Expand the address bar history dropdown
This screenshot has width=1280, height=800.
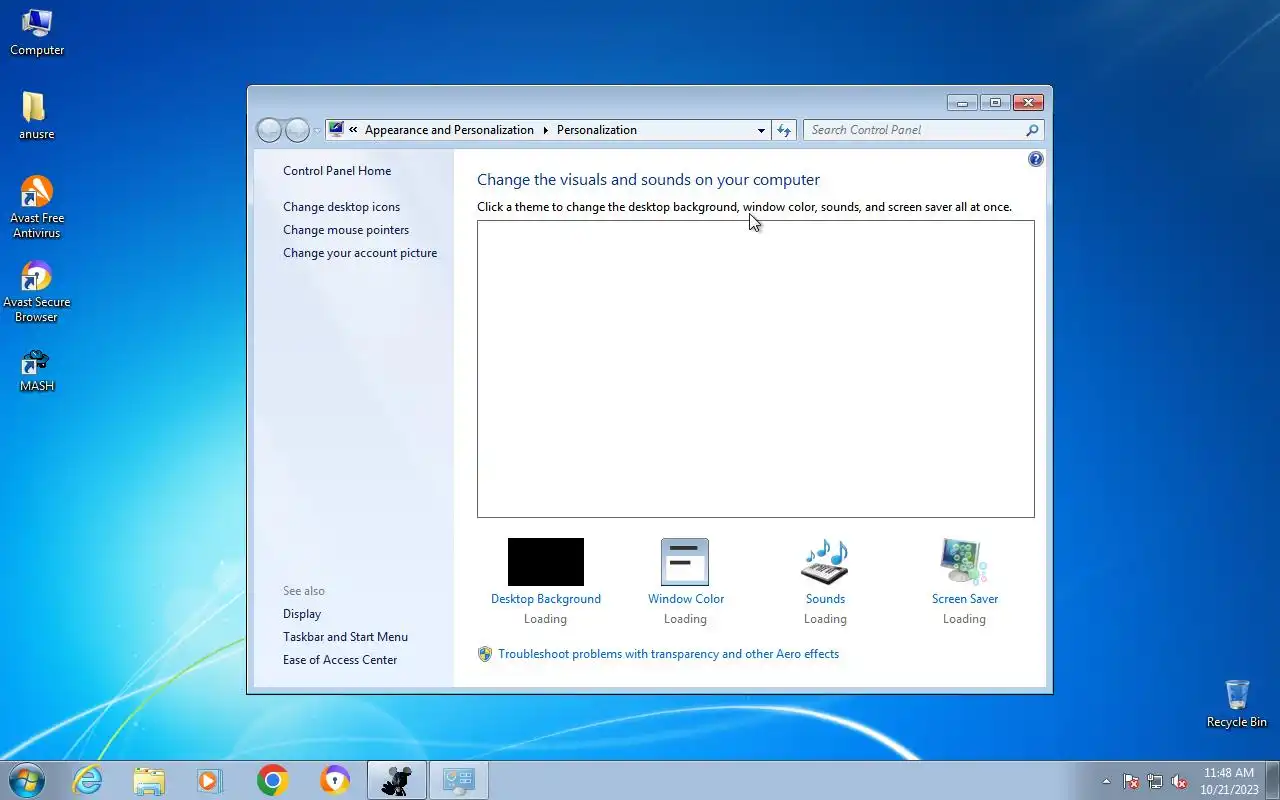click(x=761, y=130)
